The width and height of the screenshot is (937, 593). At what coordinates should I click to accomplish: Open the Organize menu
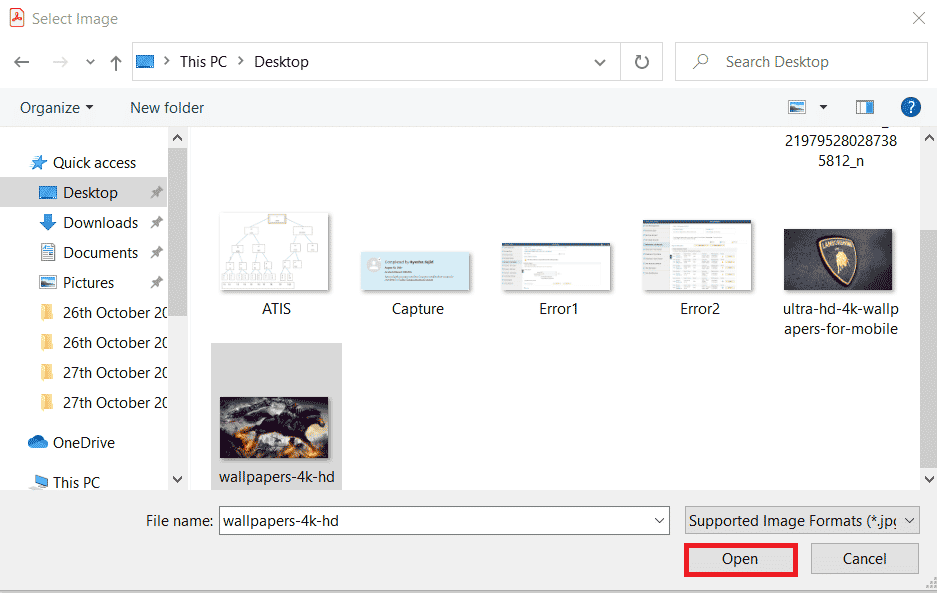point(56,108)
